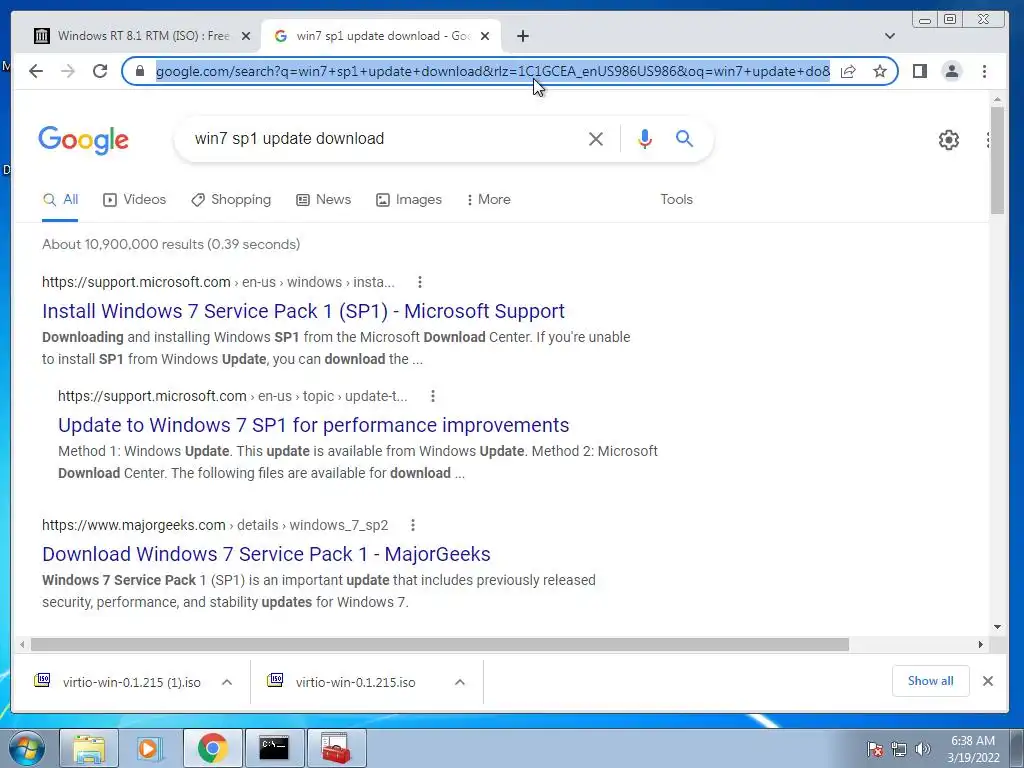This screenshot has height=768, width=1024.
Task: Open Action Center flag in tray
Action: (x=875, y=748)
